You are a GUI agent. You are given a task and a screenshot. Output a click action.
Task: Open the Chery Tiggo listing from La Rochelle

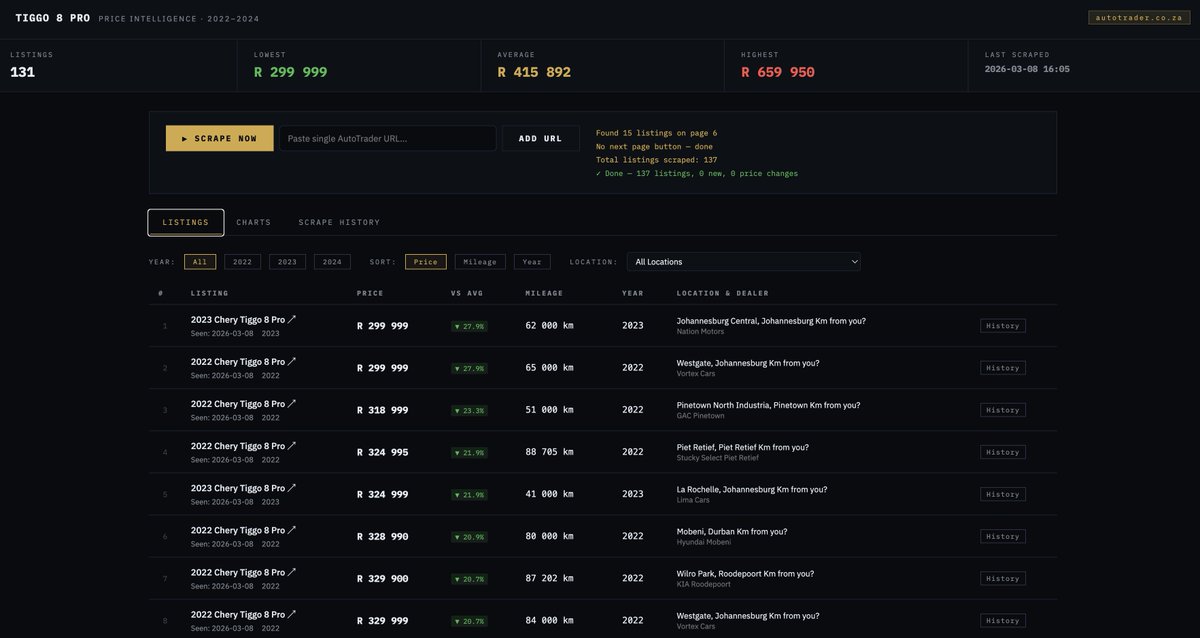tap(238, 488)
